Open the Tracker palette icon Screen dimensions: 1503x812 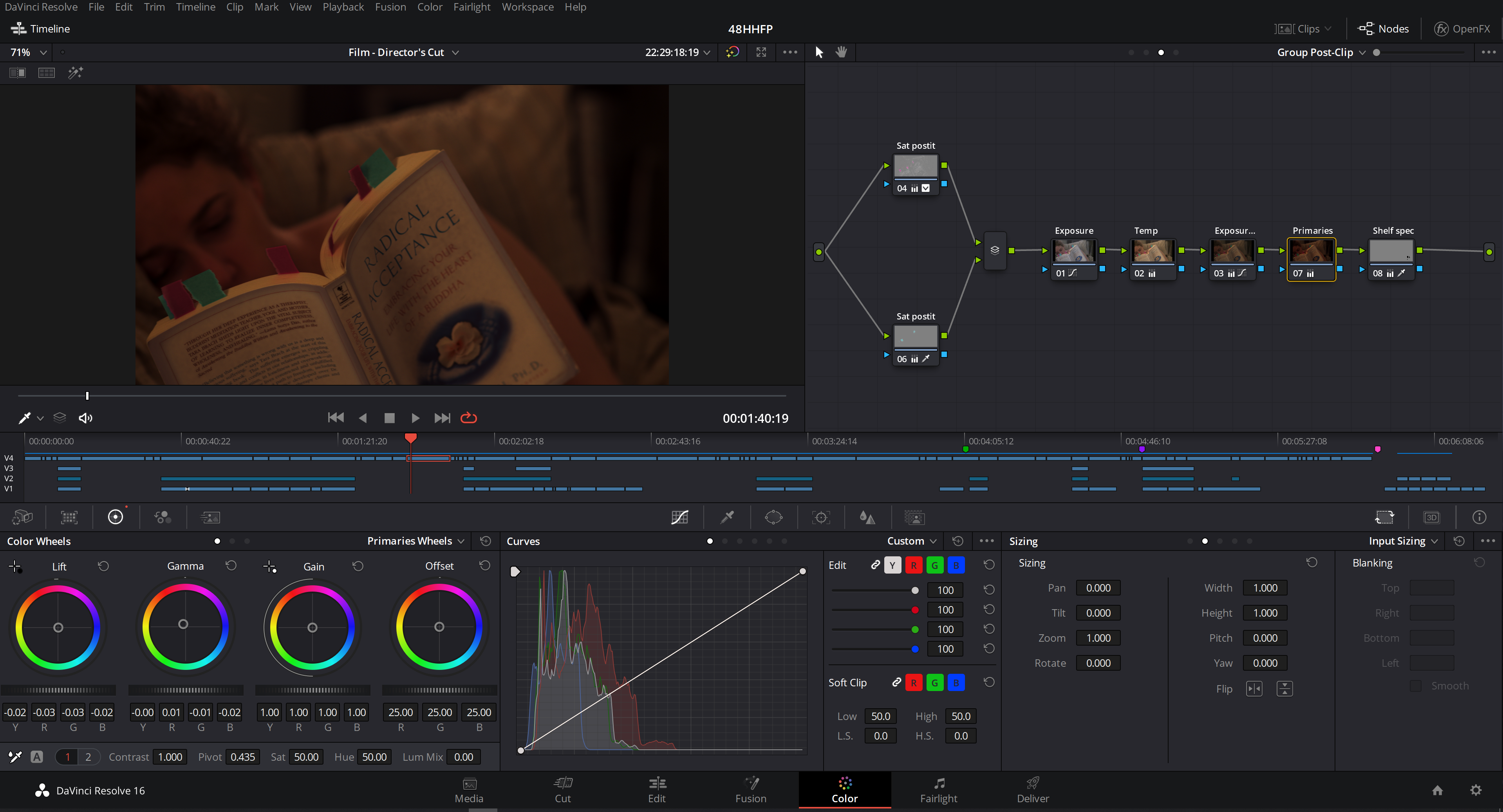coord(821,518)
